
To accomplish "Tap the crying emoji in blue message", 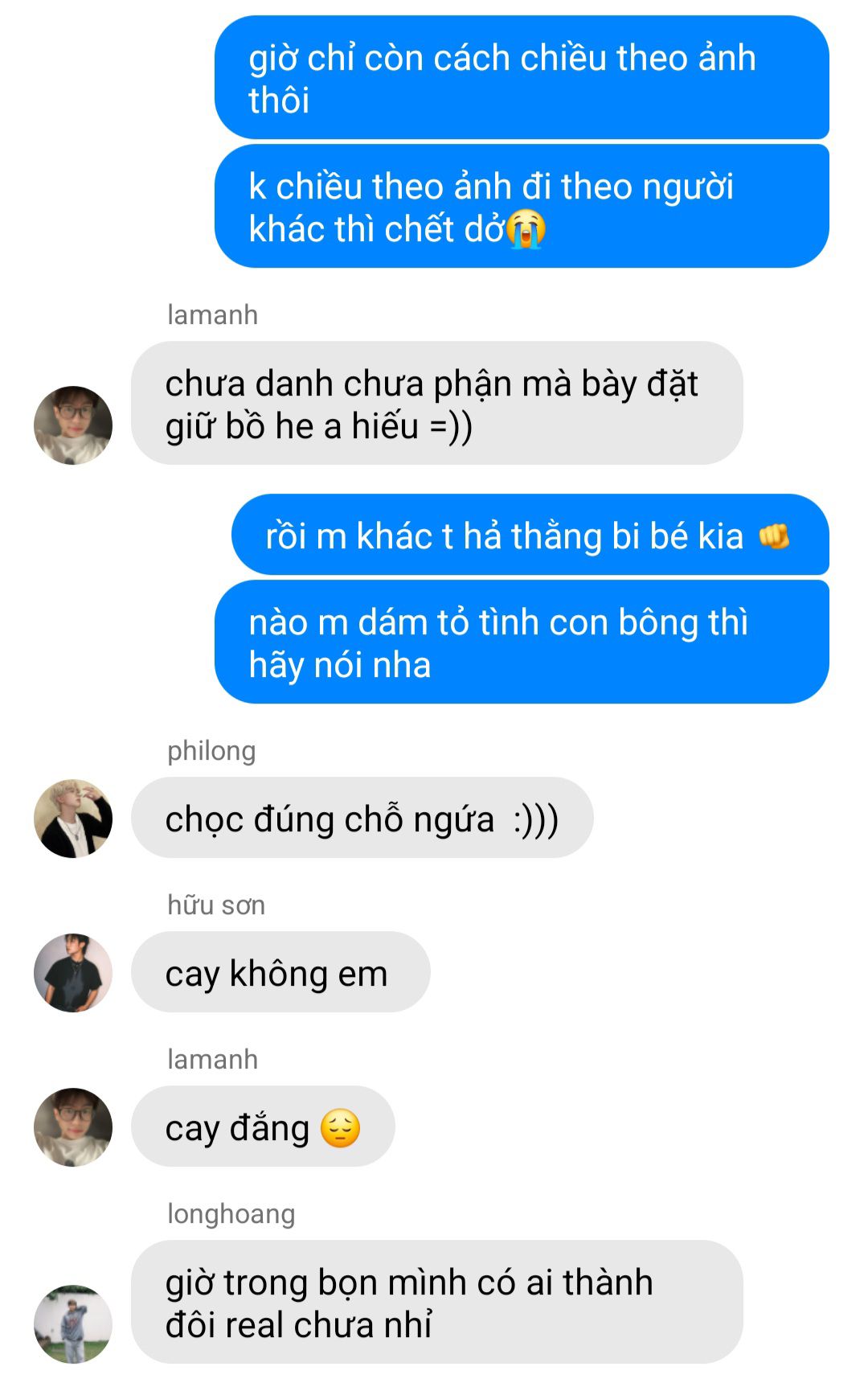I will point(526,229).
